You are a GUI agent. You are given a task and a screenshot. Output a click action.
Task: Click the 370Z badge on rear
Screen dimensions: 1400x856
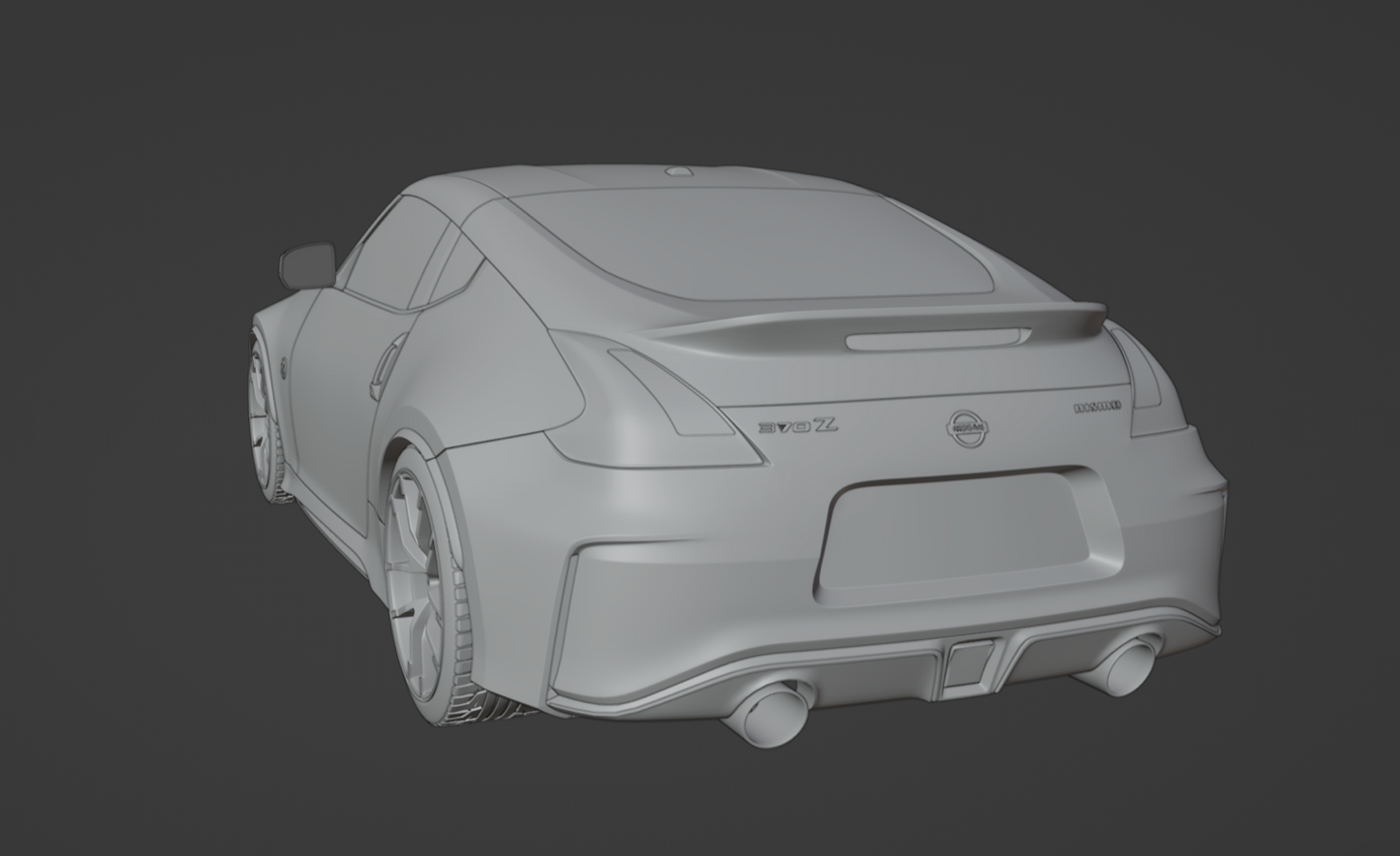[799, 425]
